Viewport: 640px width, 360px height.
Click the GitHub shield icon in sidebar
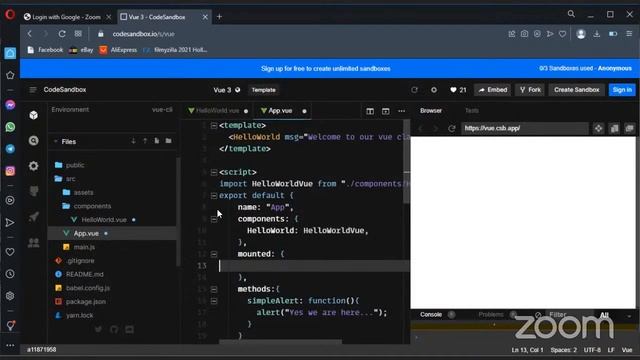33,191
